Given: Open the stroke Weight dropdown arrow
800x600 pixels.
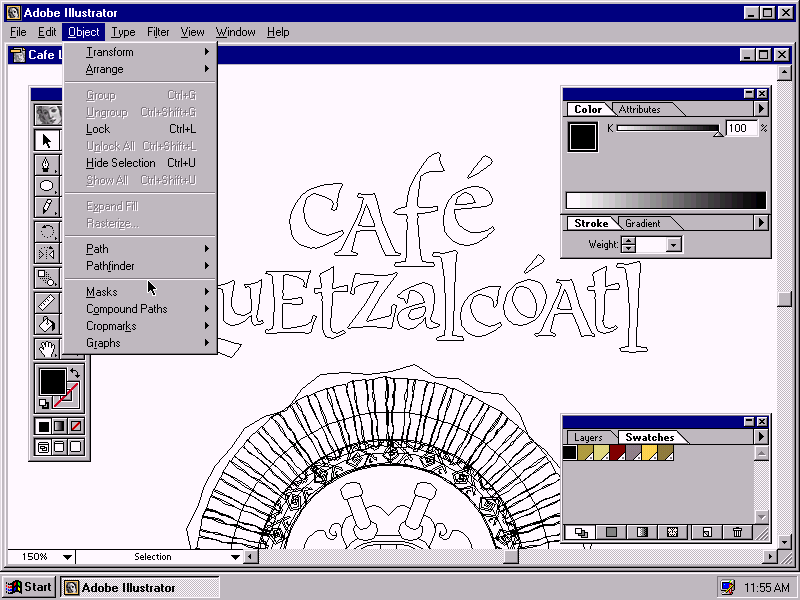Looking at the screenshot, I should (x=673, y=245).
